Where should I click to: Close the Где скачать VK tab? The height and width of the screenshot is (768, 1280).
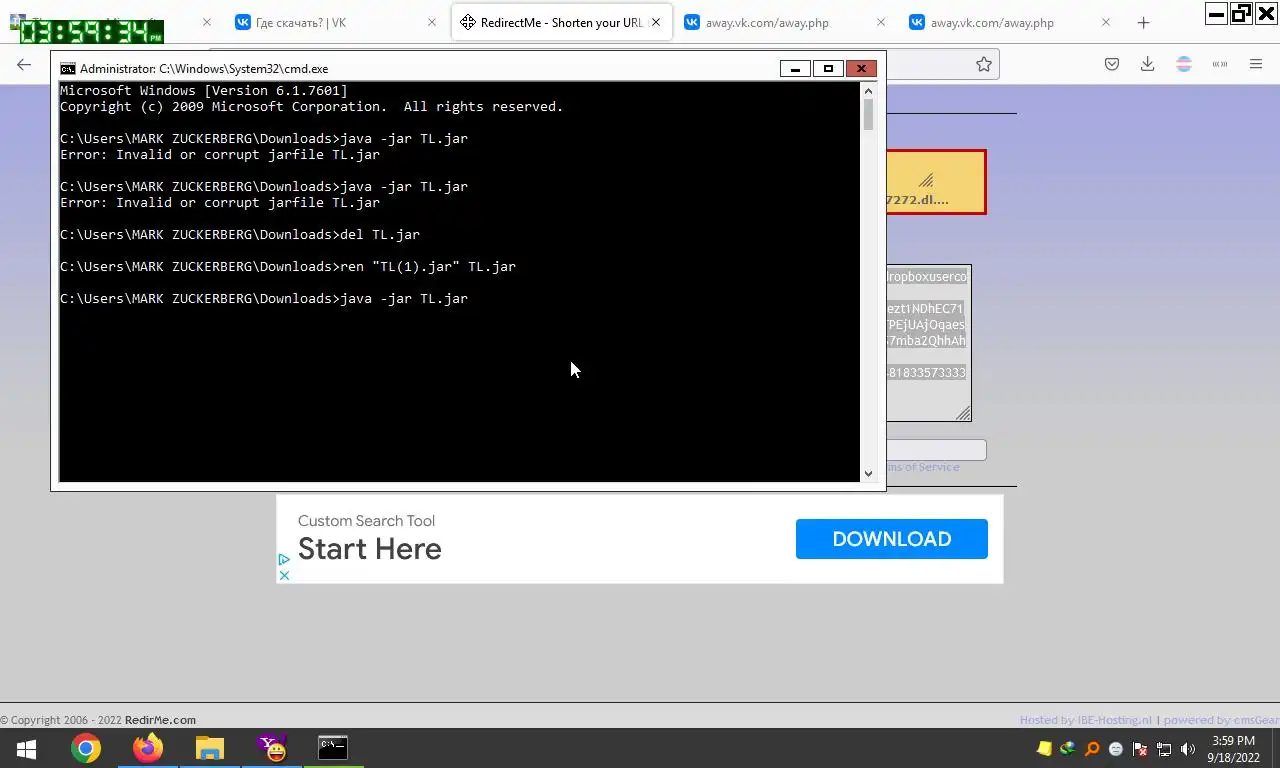click(x=432, y=22)
